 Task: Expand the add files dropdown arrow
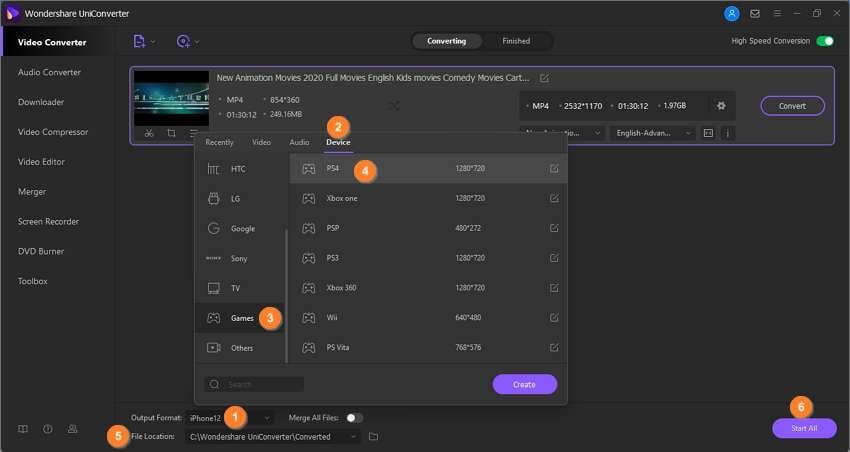coord(153,42)
